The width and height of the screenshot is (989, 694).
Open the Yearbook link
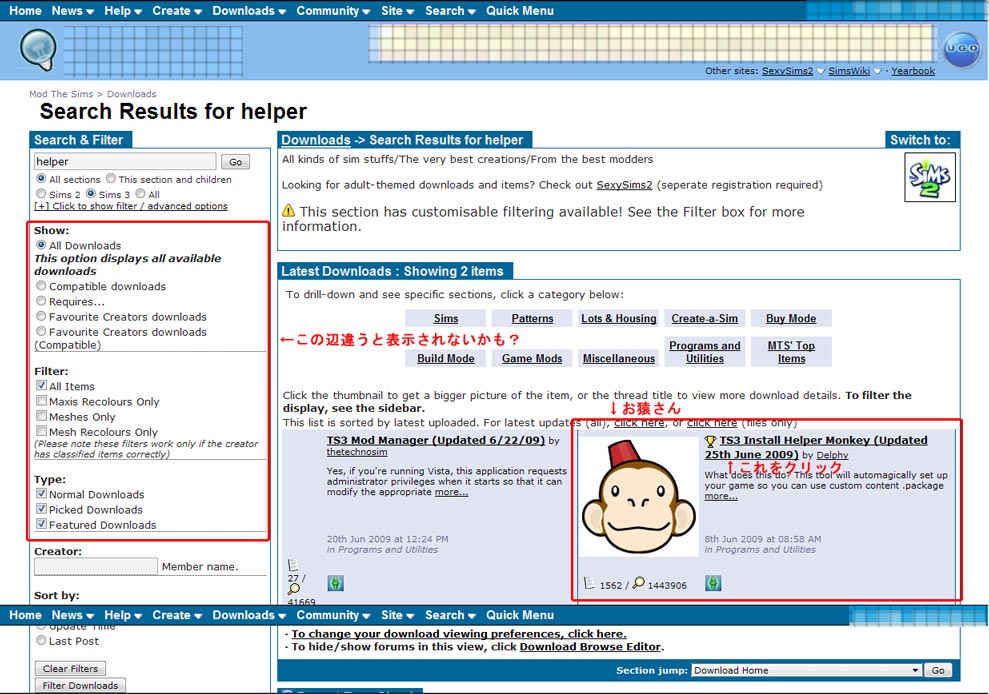click(913, 71)
